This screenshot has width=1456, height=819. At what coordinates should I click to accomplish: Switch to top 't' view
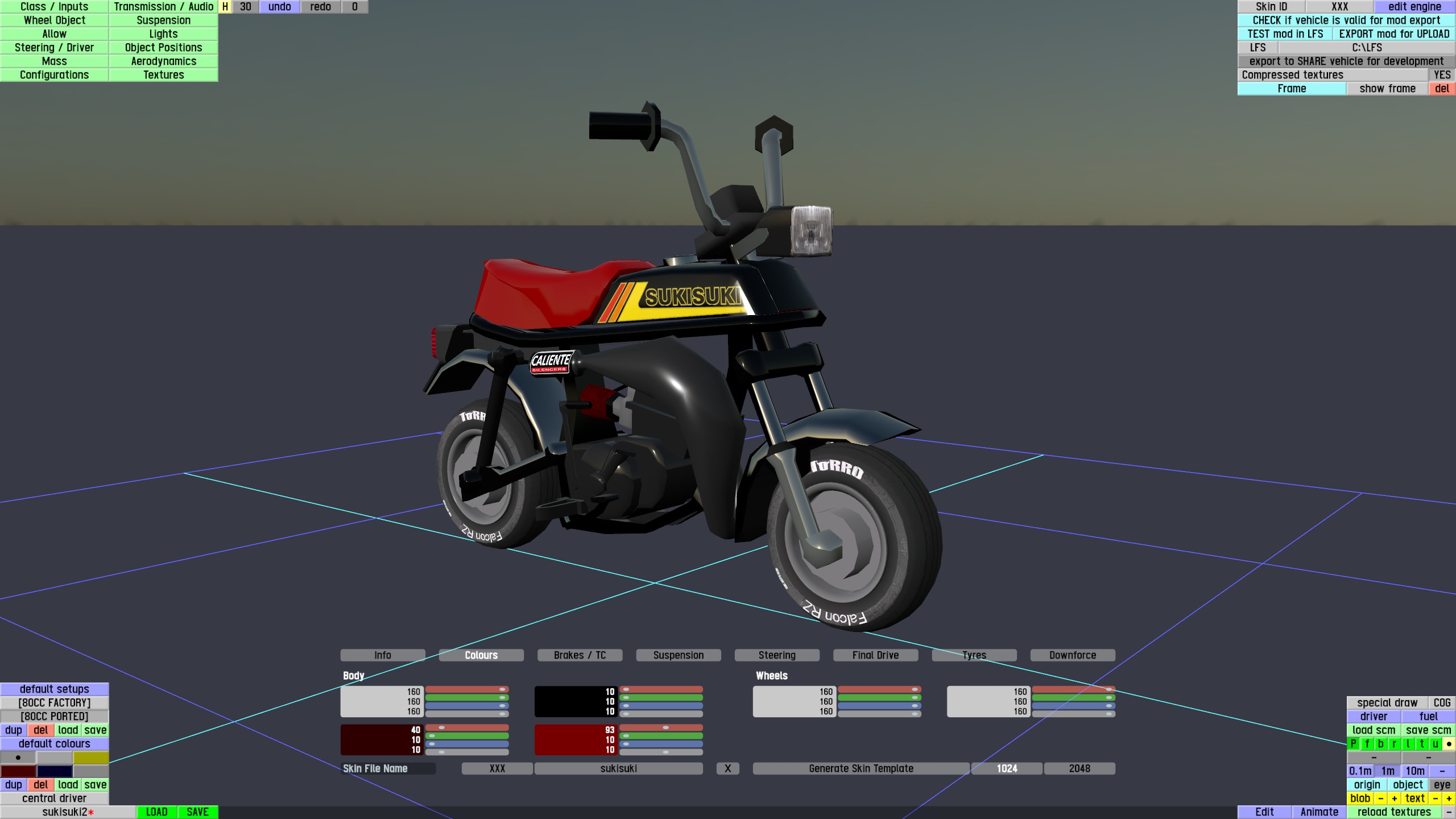coord(1421,743)
